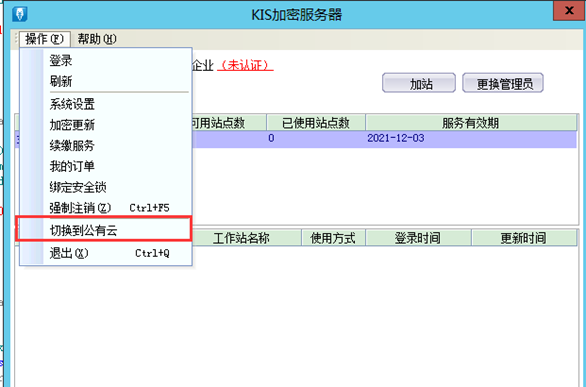Click the 更换管理员 button
Viewport: 586px width, 387px height.
click(x=503, y=83)
